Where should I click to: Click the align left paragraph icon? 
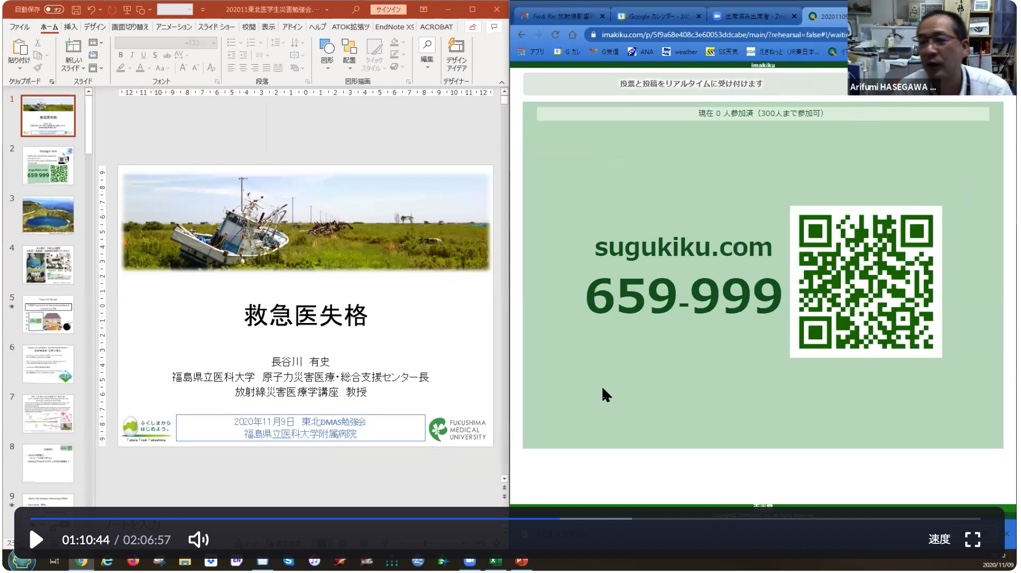(231, 68)
